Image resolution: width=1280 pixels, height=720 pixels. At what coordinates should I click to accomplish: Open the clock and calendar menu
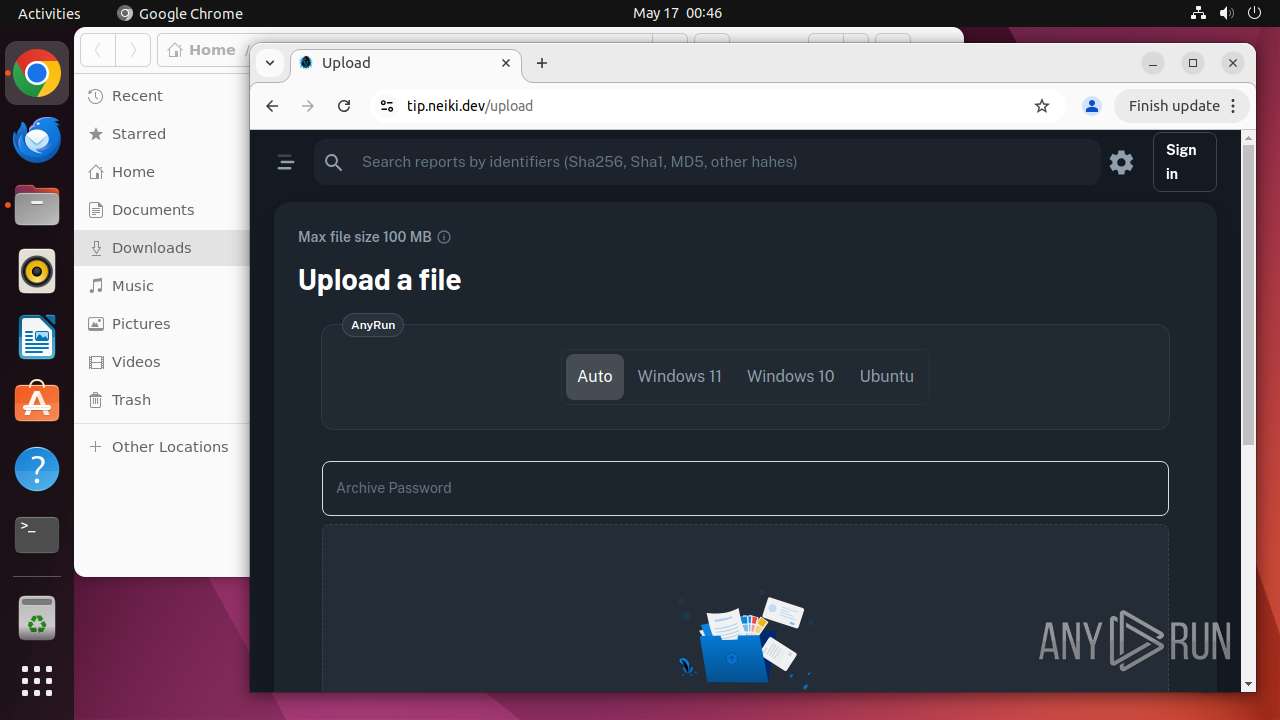click(x=677, y=13)
